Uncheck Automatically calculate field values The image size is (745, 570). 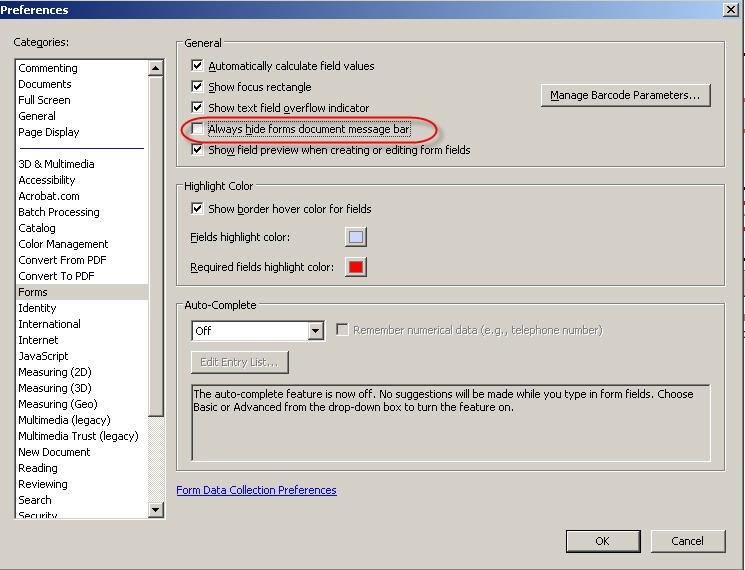tap(198, 66)
